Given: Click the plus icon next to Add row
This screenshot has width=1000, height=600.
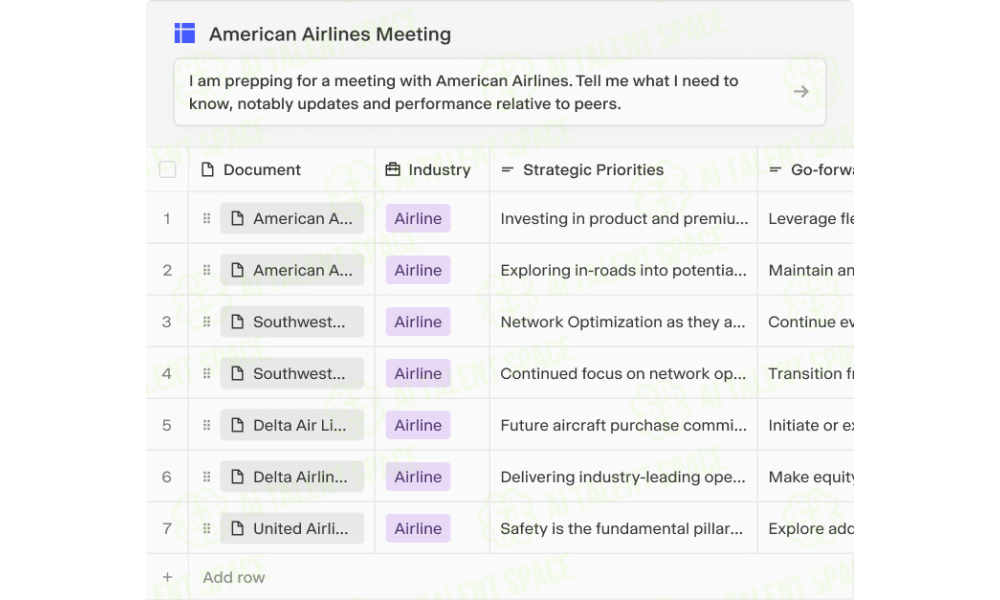Looking at the screenshot, I should click(x=167, y=577).
